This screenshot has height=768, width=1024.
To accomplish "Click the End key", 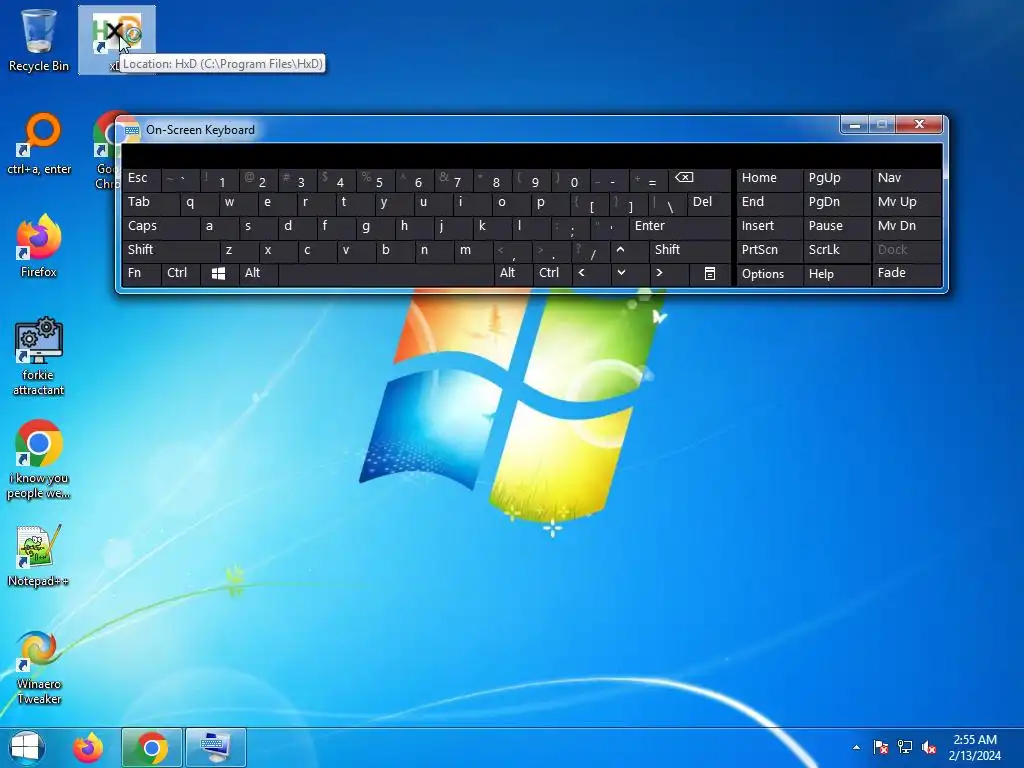I will coord(769,202).
